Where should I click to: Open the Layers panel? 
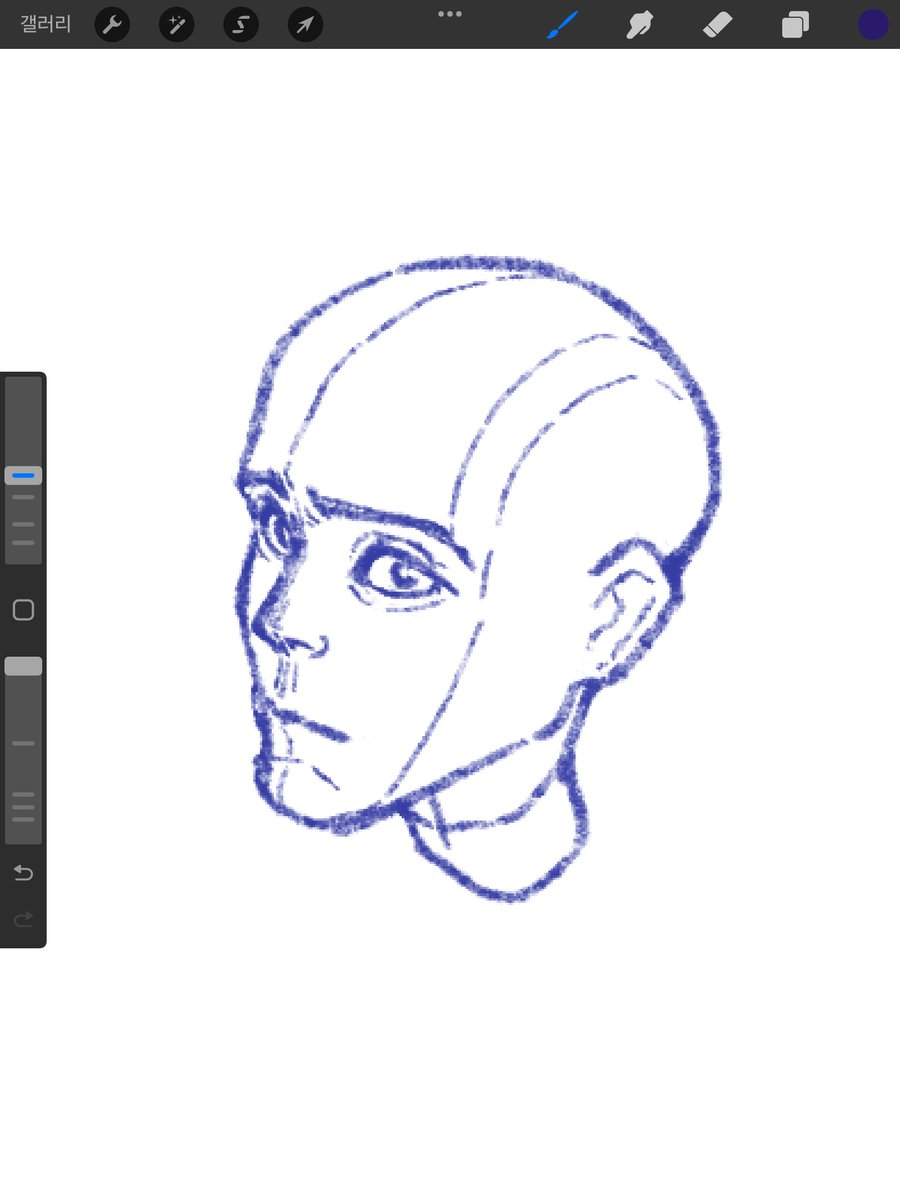[795, 25]
